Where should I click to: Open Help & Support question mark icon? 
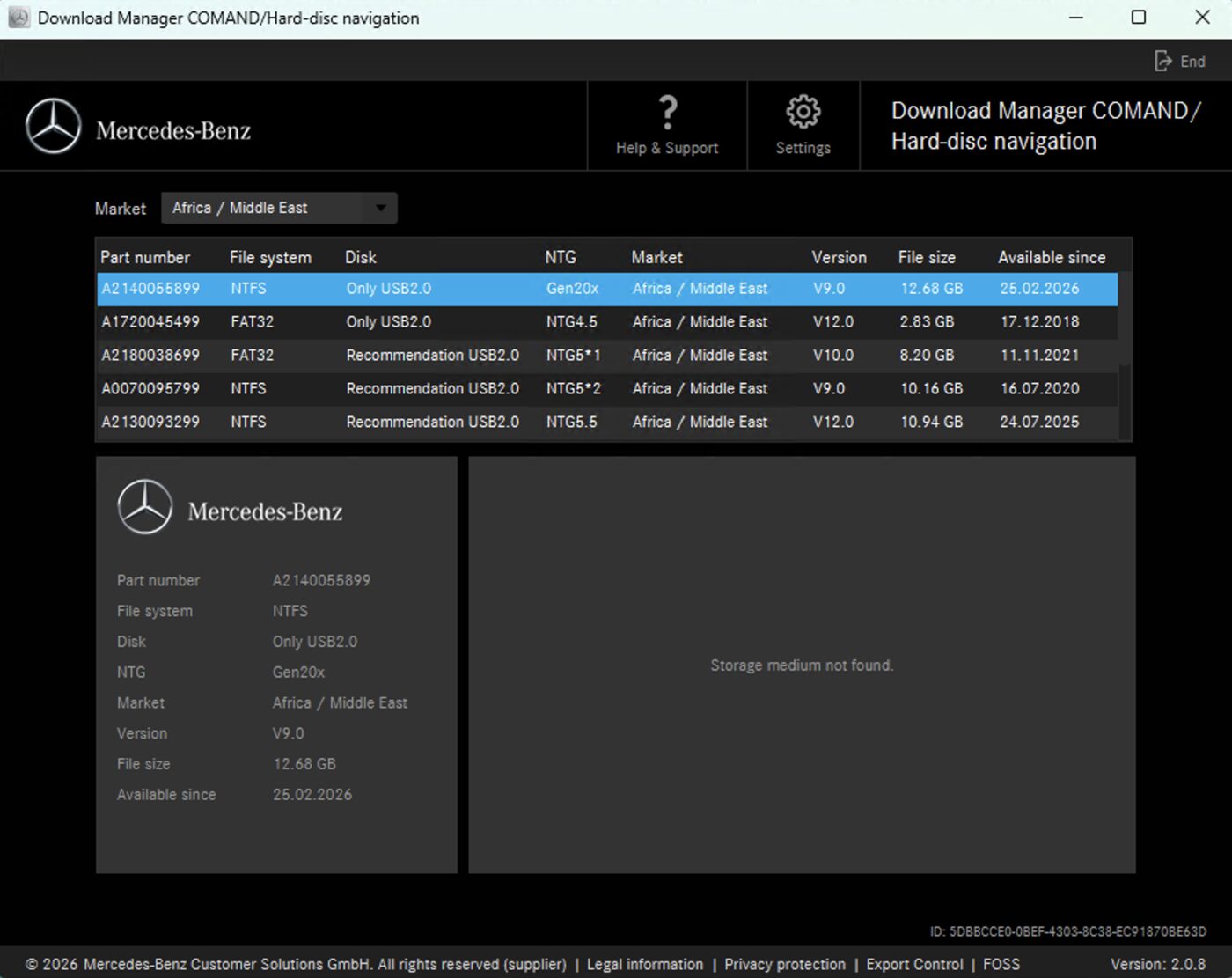coord(668,113)
